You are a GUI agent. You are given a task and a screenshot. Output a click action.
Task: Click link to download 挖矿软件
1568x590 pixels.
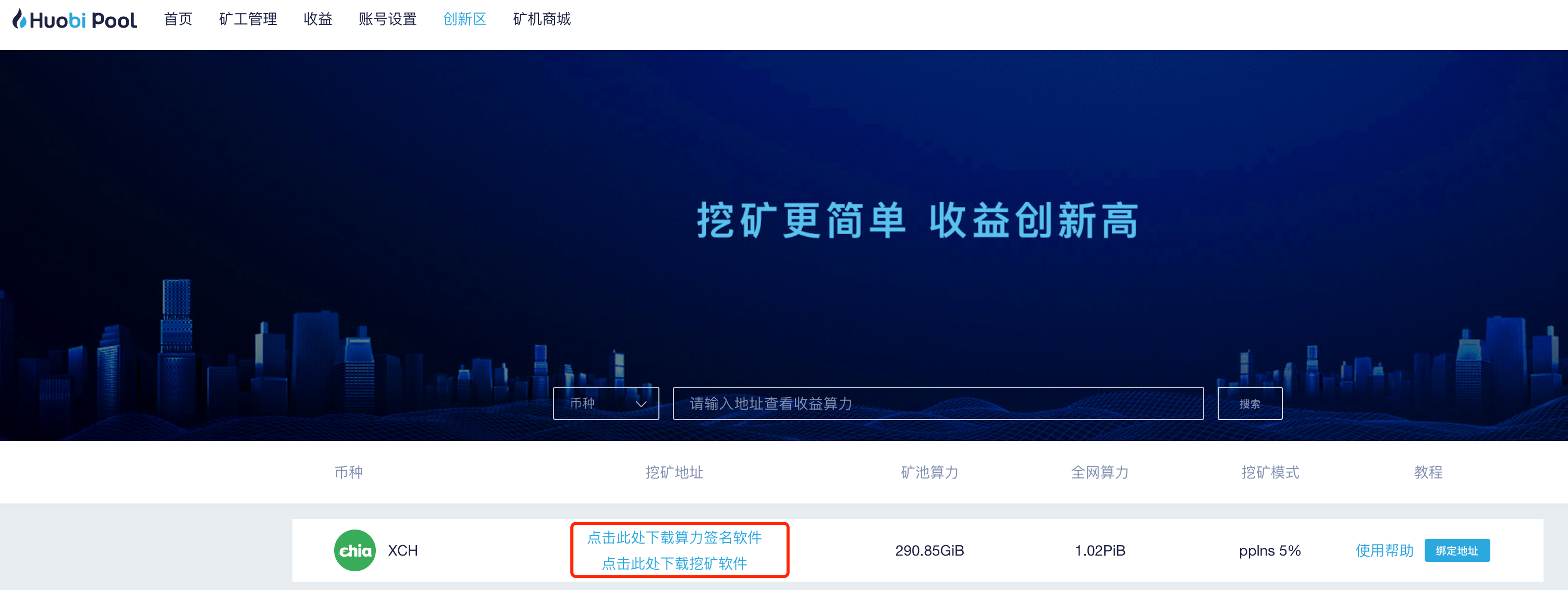(x=674, y=563)
